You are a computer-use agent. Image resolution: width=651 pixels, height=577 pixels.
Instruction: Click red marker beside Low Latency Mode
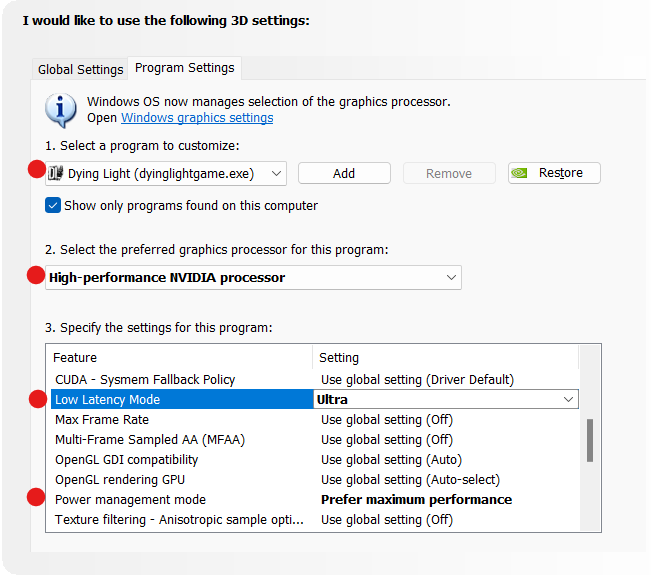pos(39,400)
